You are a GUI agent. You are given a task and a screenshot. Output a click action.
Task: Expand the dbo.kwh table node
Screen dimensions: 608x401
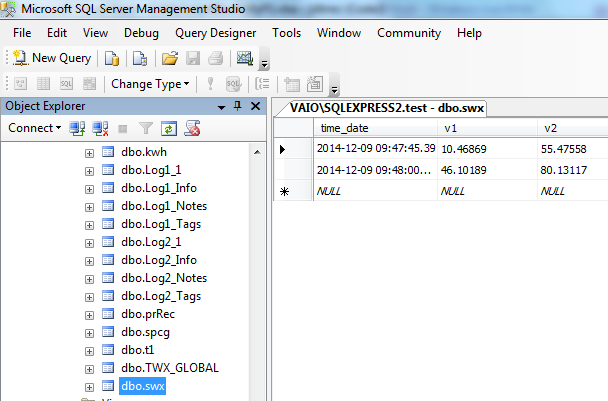[90, 154]
